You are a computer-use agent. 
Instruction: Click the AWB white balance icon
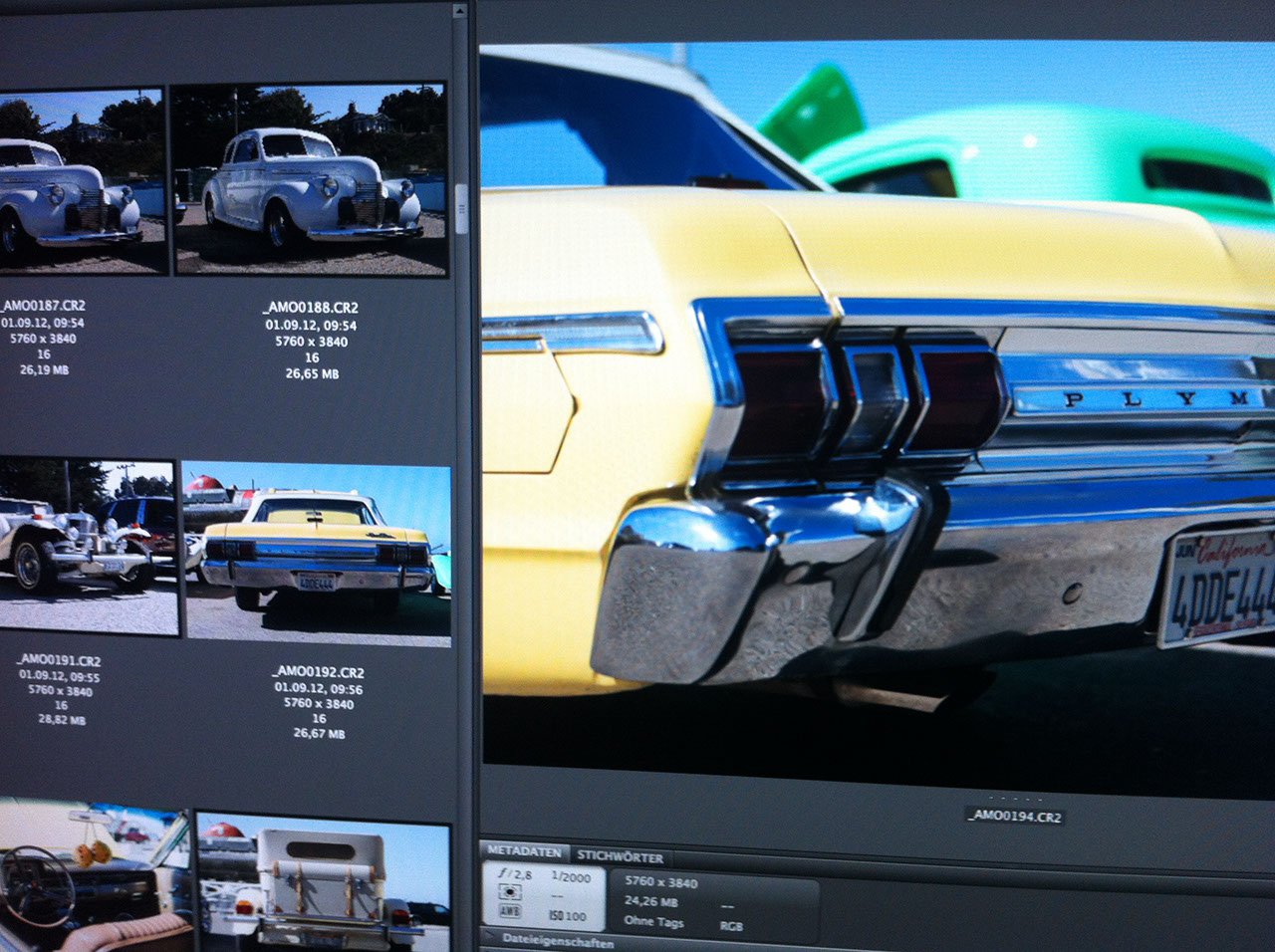508,910
